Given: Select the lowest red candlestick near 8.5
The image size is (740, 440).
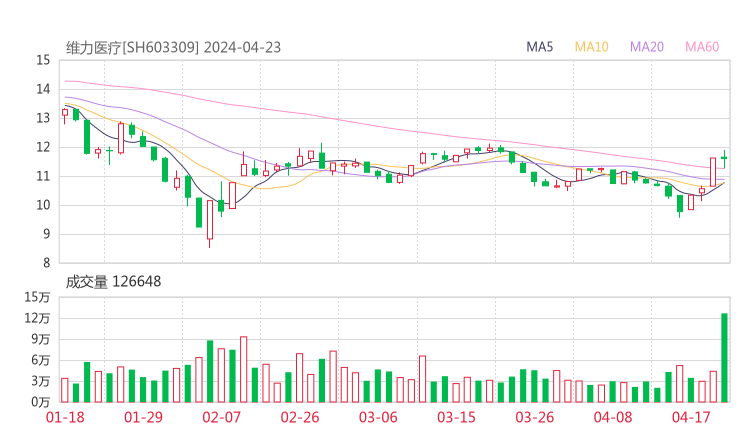Looking at the screenshot, I should (210, 222).
